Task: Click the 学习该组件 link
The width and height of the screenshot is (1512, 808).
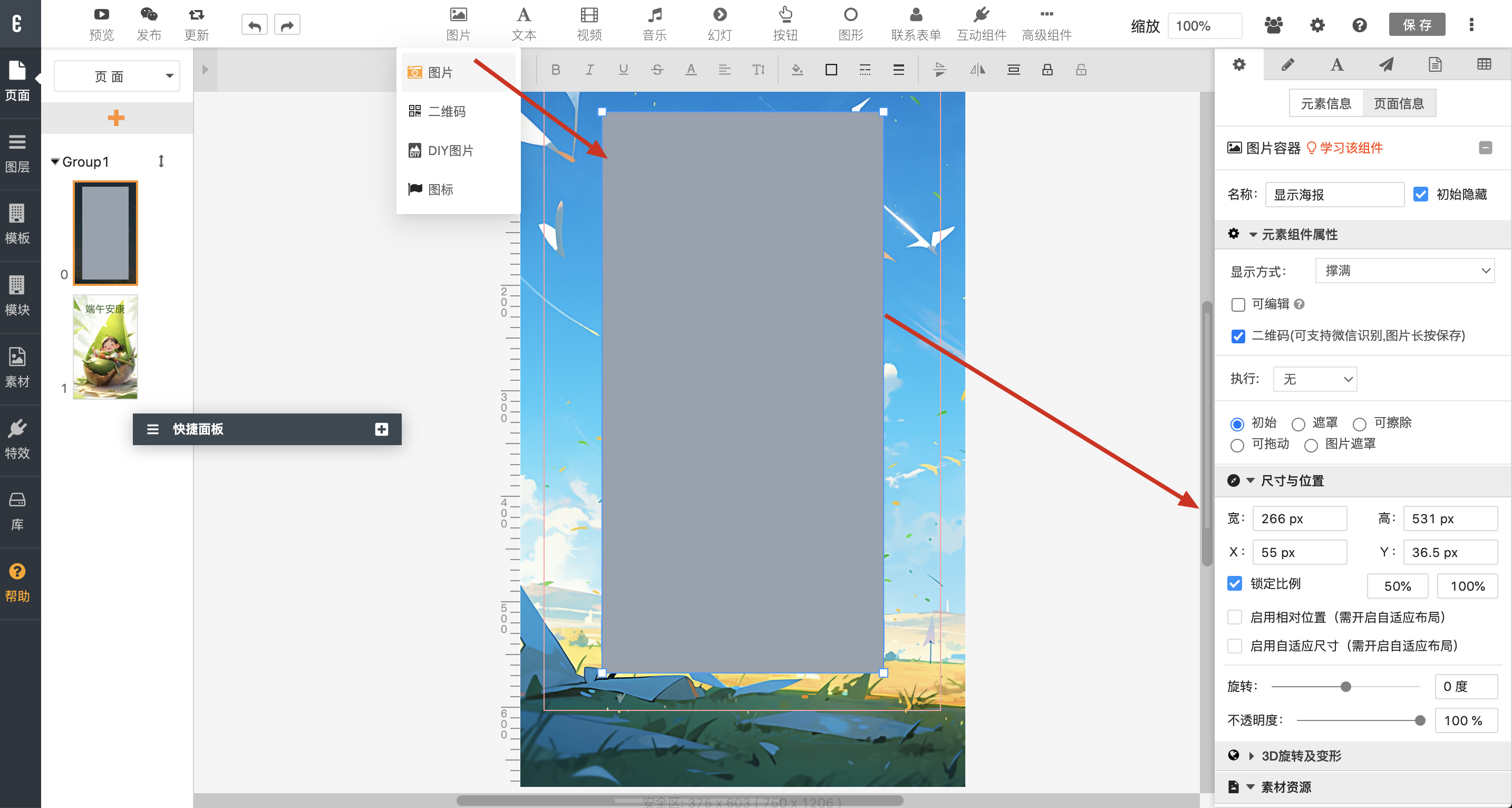Action: [1351, 148]
